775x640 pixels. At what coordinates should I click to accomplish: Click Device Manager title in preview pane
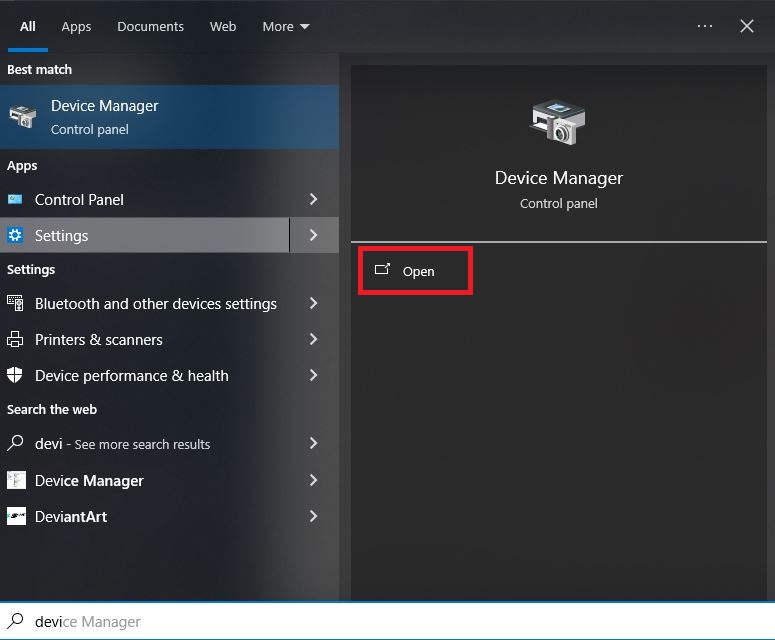[x=559, y=178]
